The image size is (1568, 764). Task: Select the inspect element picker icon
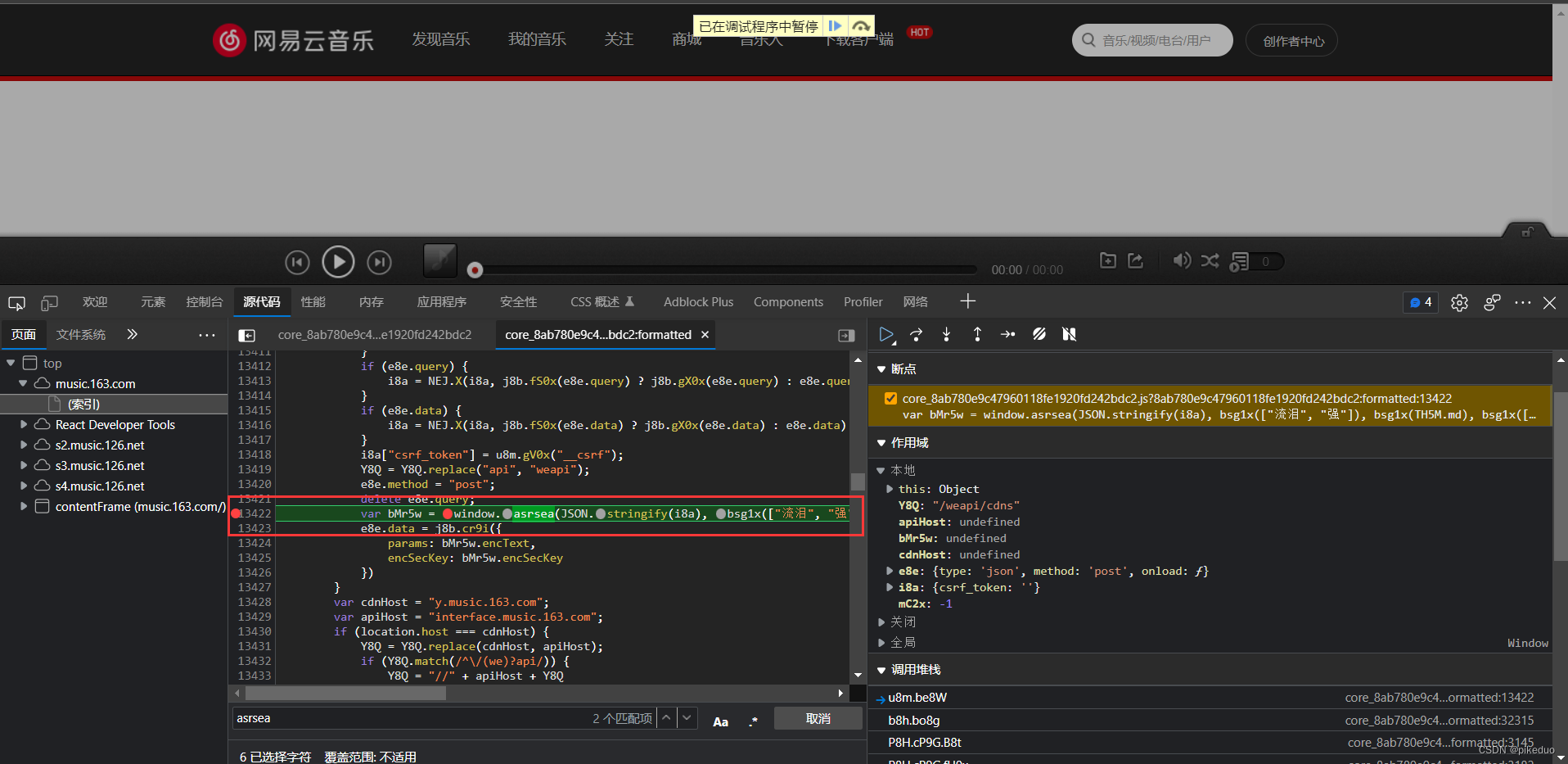16,303
